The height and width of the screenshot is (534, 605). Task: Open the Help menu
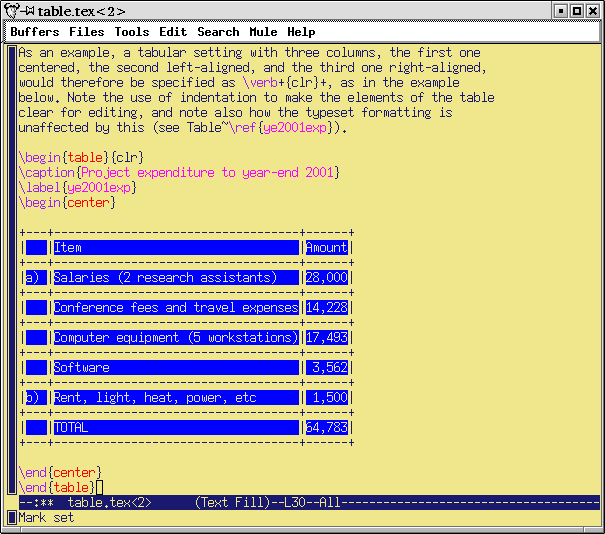coord(301,32)
